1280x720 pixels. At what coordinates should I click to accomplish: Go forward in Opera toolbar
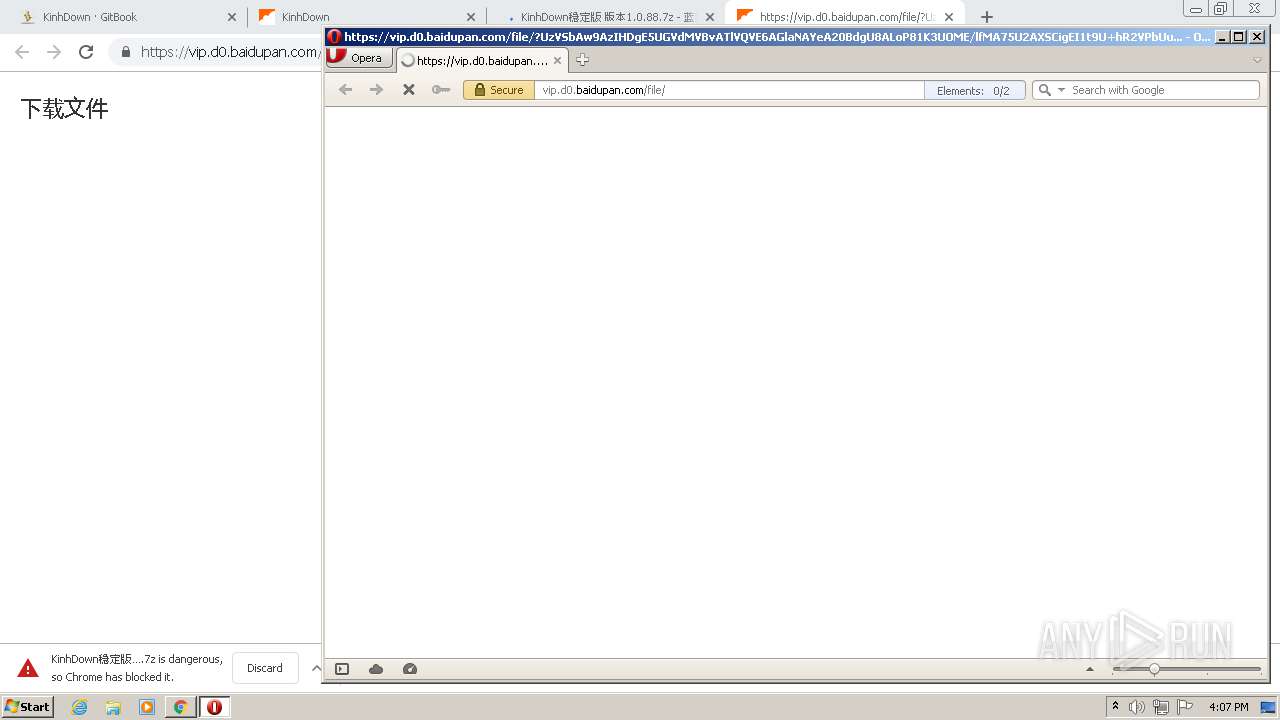(376, 90)
